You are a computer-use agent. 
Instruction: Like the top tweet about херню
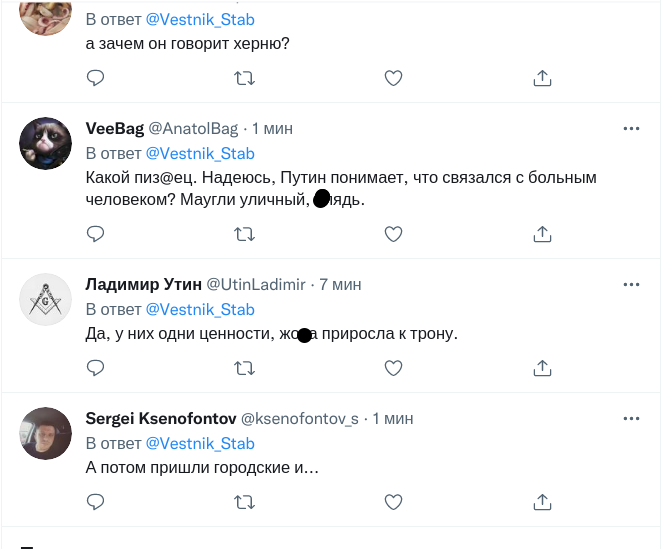393,77
